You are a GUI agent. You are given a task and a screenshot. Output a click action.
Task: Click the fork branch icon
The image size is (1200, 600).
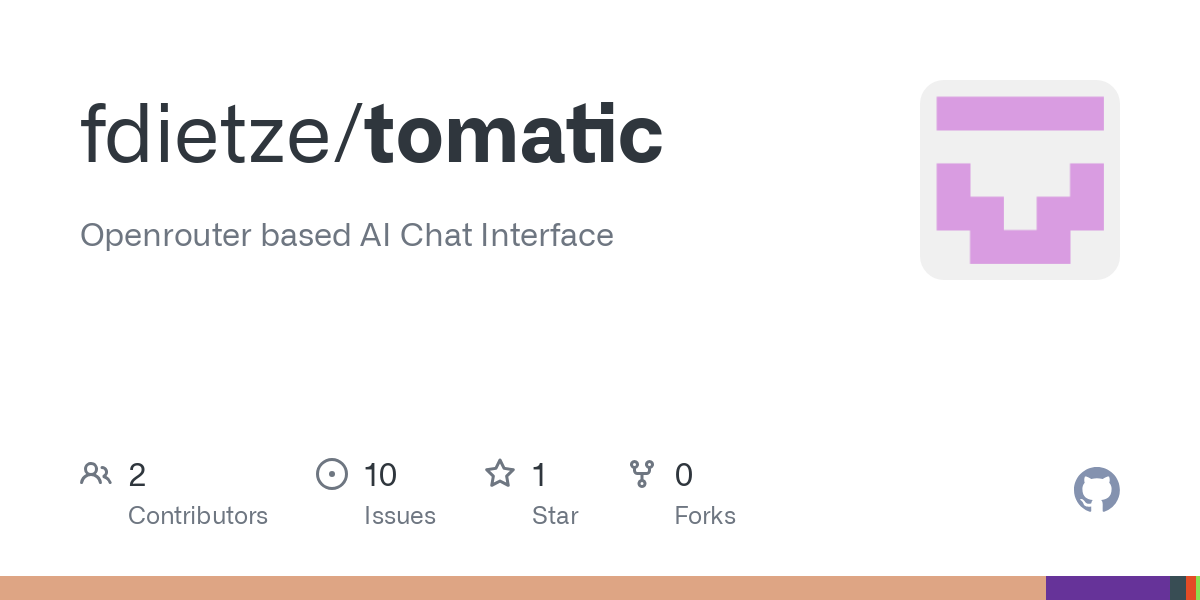coord(642,474)
